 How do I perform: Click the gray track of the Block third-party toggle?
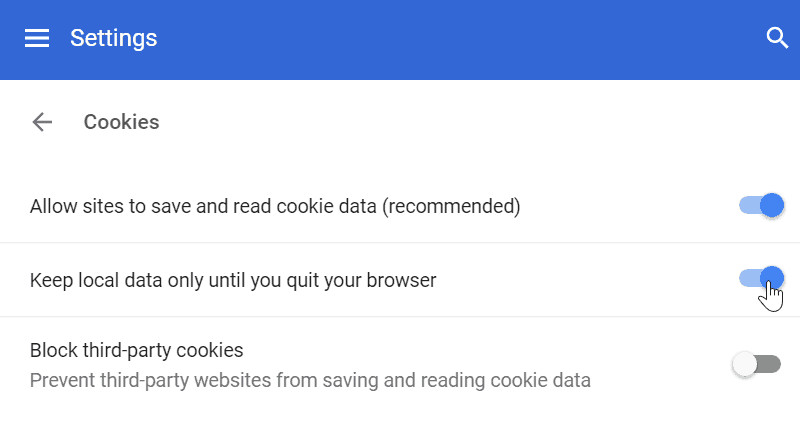pos(771,365)
